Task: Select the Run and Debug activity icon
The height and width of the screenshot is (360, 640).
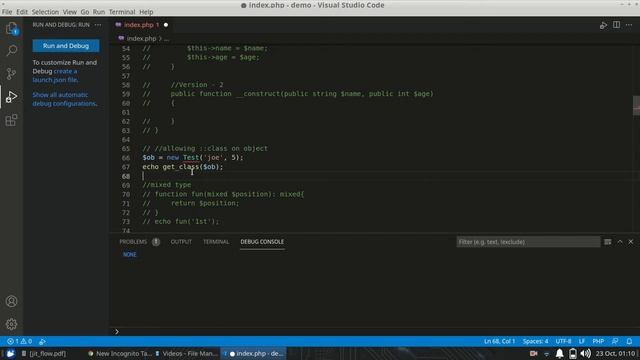Action: coord(11,97)
